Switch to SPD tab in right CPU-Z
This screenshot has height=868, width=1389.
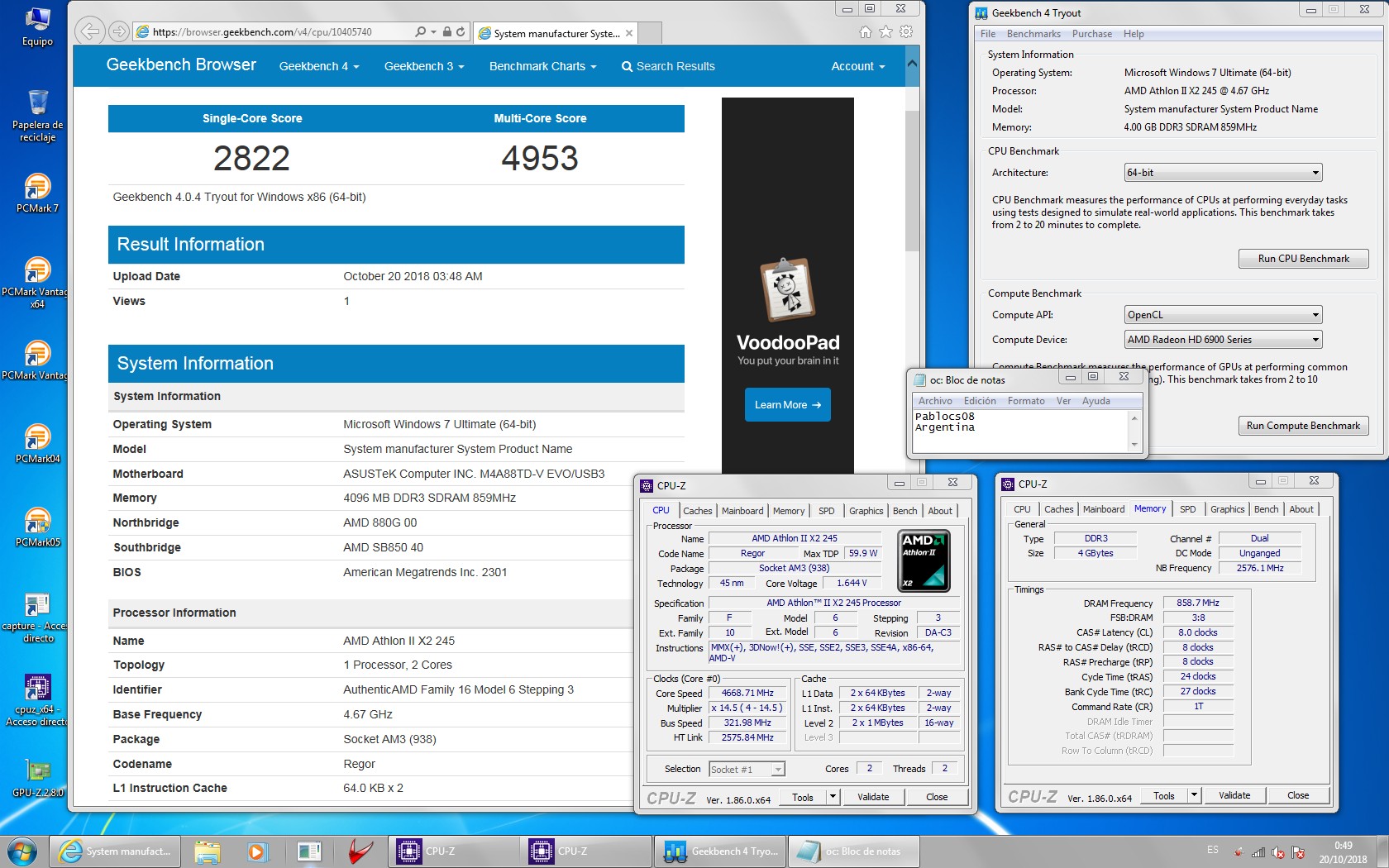[x=1188, y=509]
